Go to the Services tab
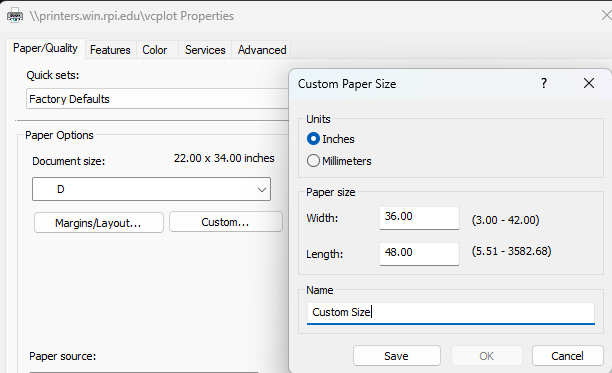This screenshot has height=373, width=612. 205,50
